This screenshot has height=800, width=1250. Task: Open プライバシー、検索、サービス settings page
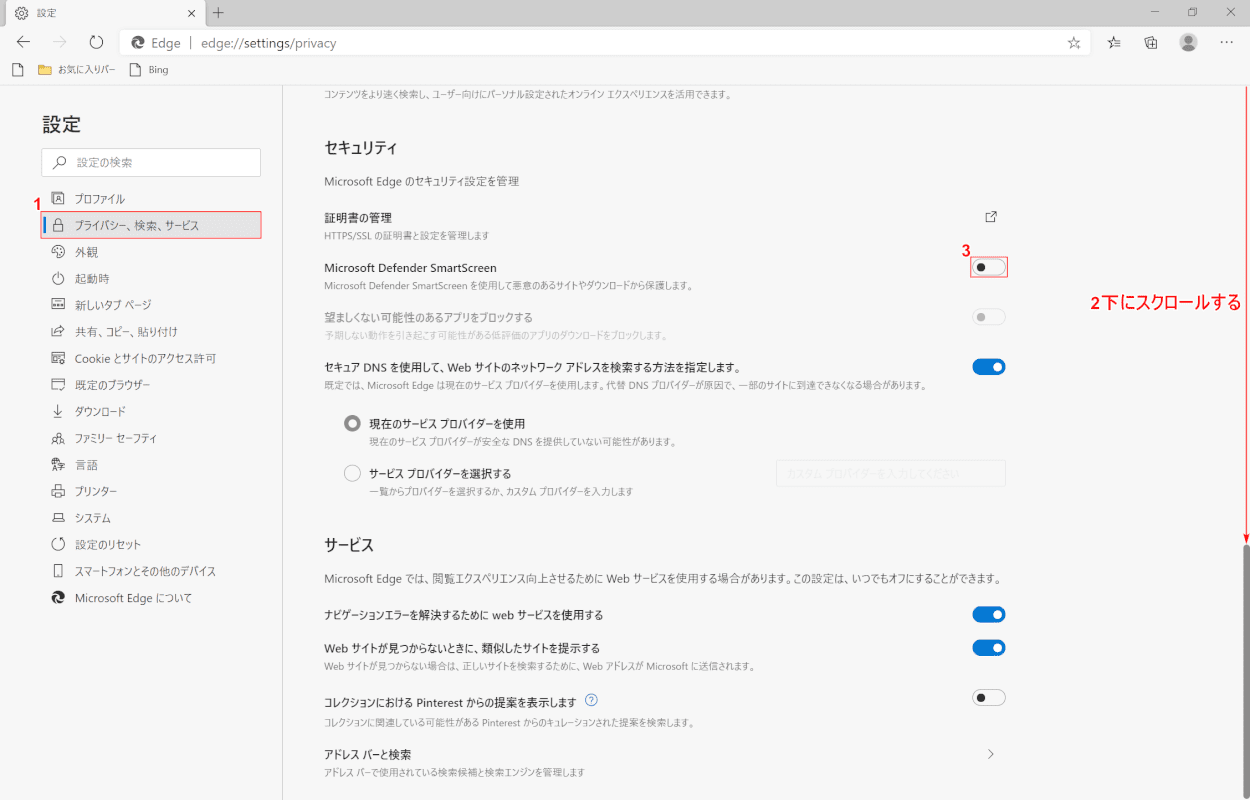(x=151, y=225)
